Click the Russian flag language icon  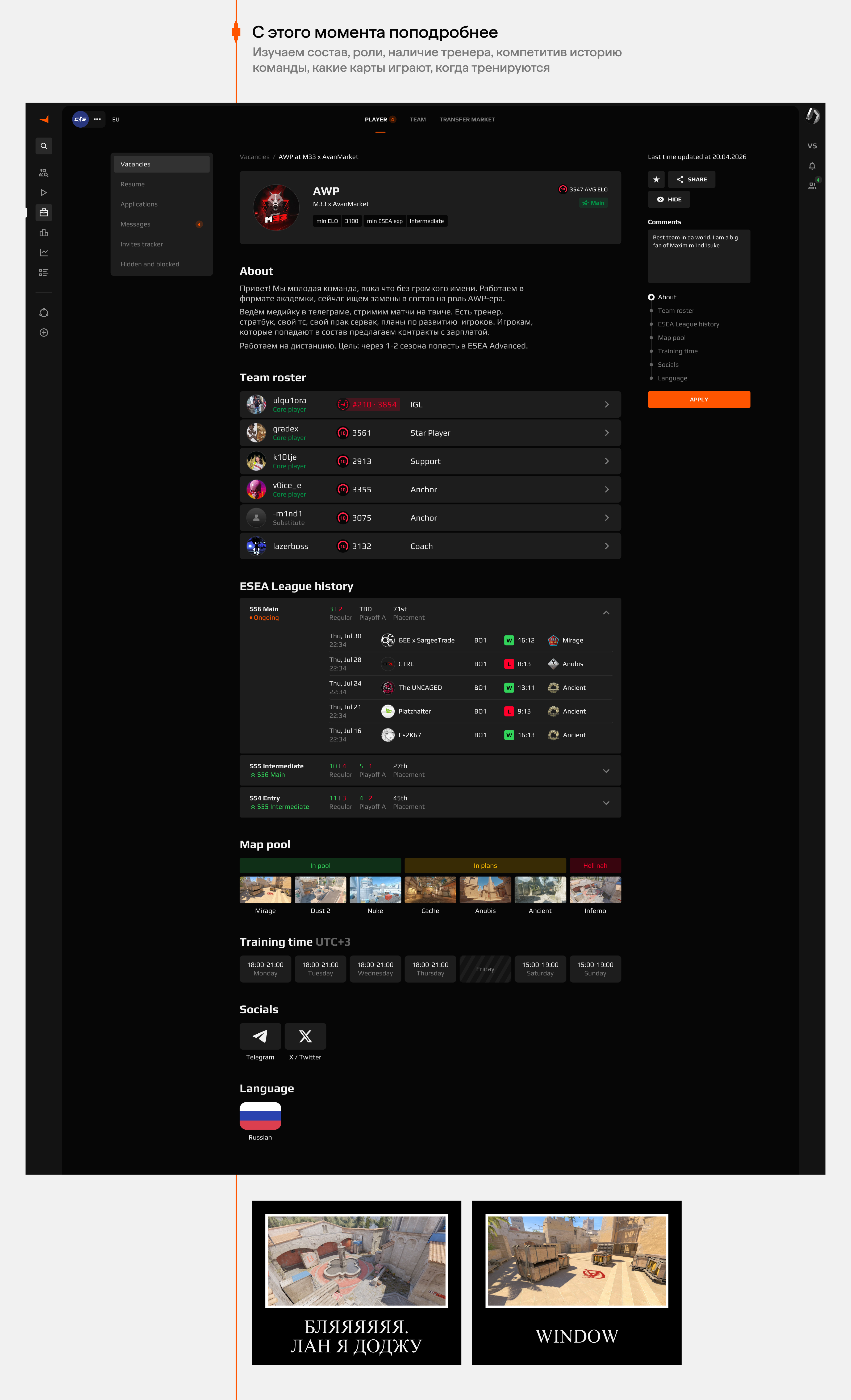click(260, 1116)
